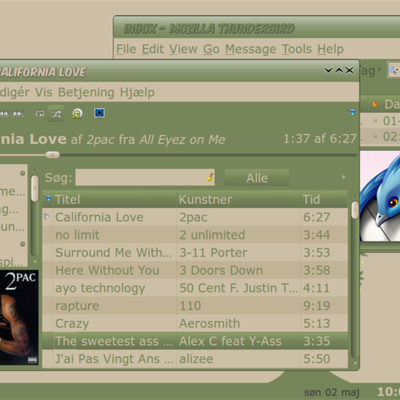Click Thunderbird's search magnifier icon
The height and width of the screenshot is (400, 400).
click(394, 70)
